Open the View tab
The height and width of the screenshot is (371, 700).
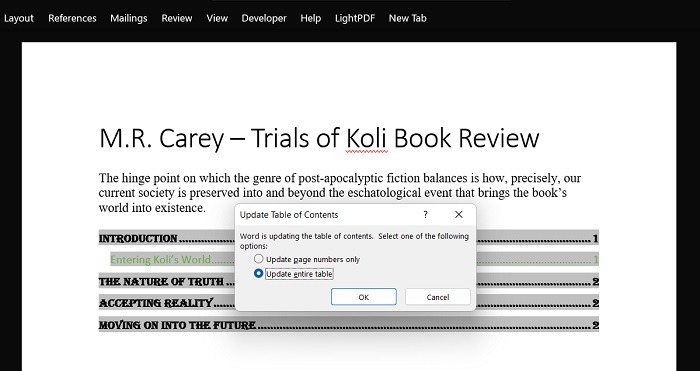tap(217, 18)
